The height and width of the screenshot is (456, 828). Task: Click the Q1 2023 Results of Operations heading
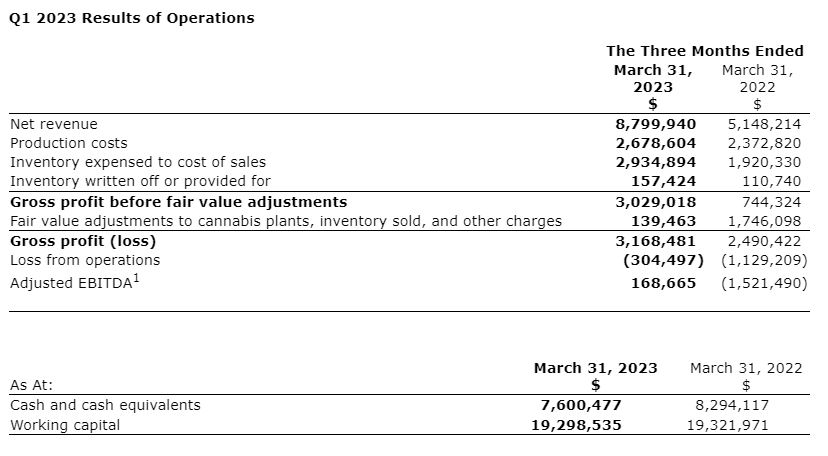point(130,18)
